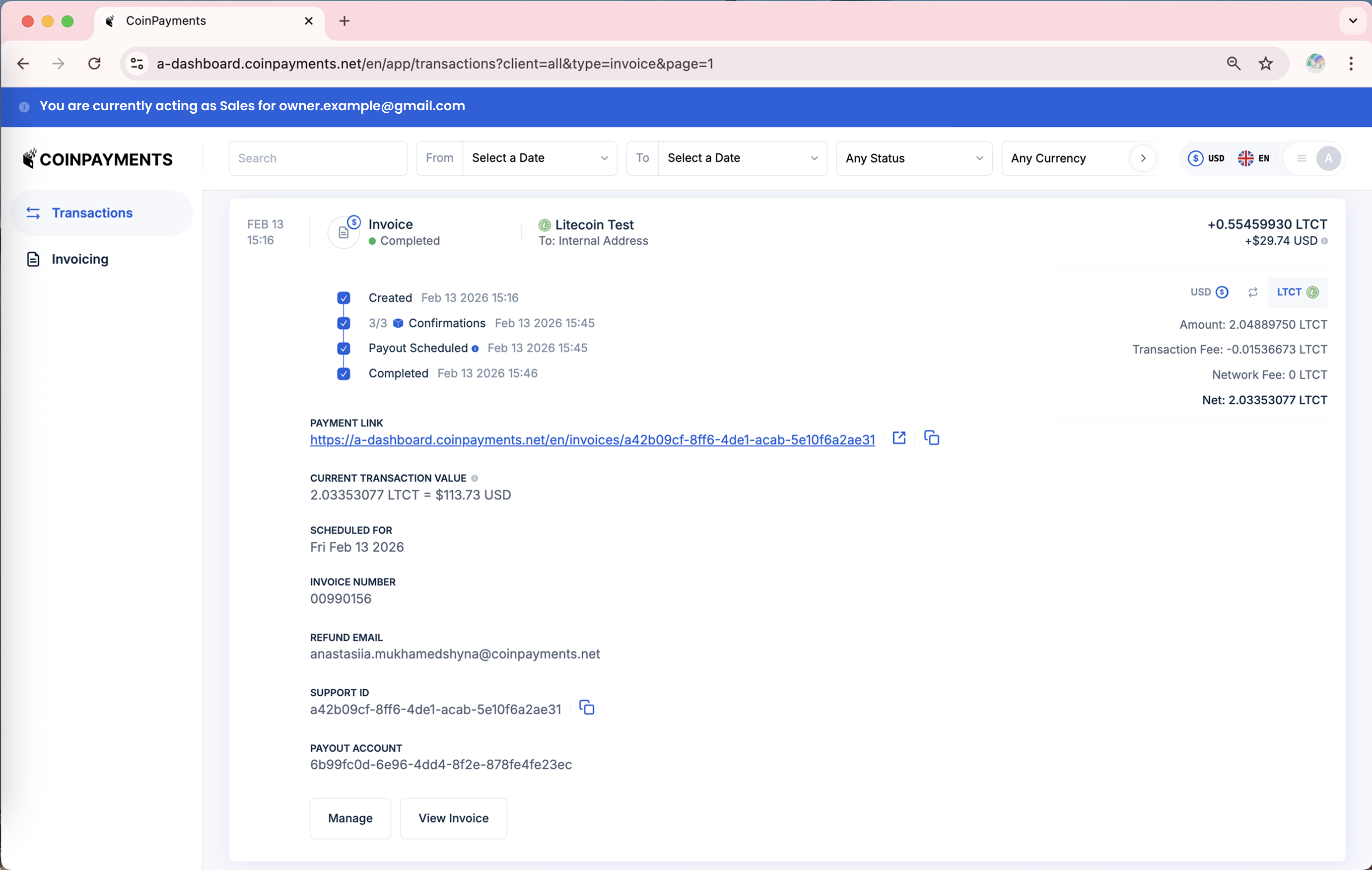Click the invoice document icon

(343, 232)
